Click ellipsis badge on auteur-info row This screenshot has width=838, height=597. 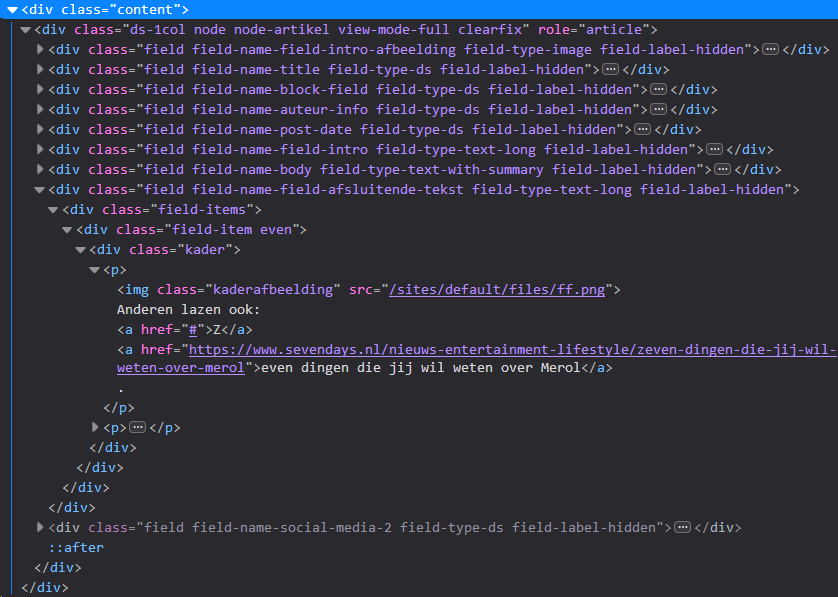(x=658, y=110)
